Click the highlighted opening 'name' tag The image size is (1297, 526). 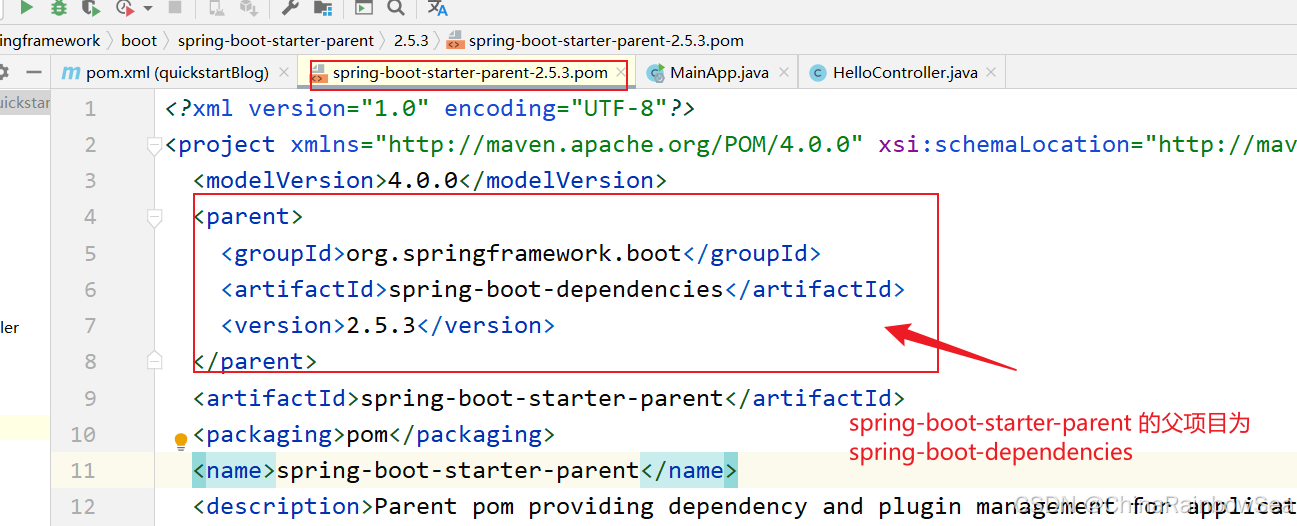click(234, 471)
